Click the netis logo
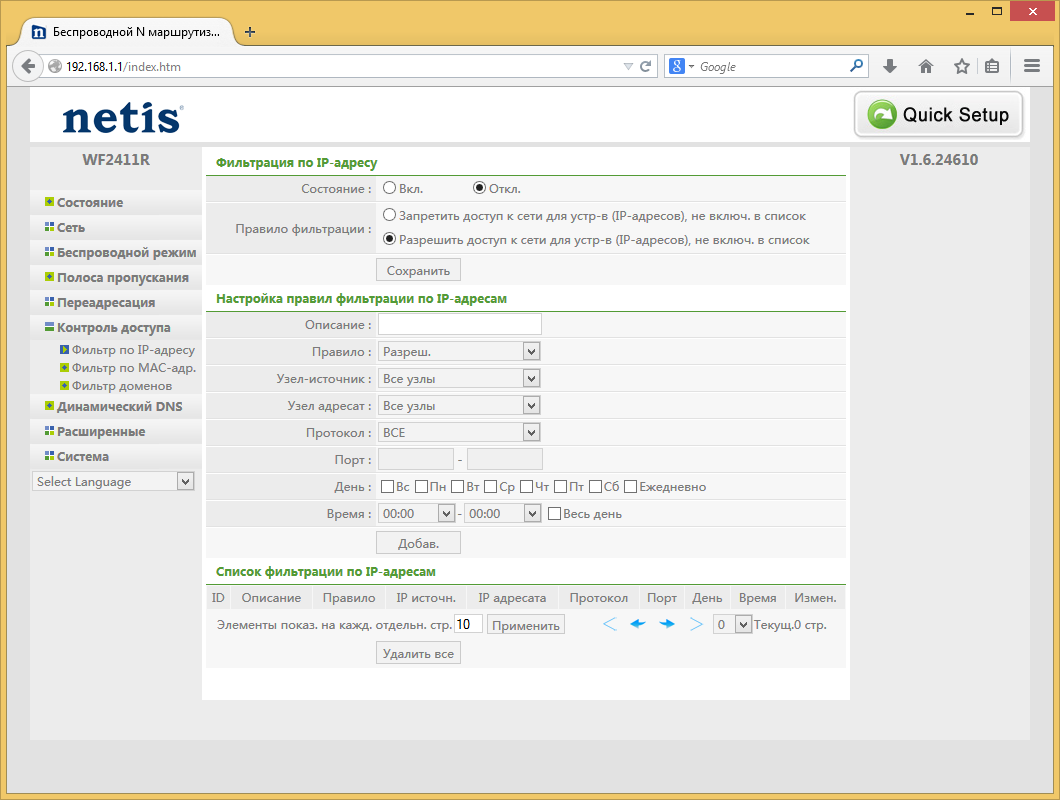1060x800 pixels. click(x=122, y=118)
